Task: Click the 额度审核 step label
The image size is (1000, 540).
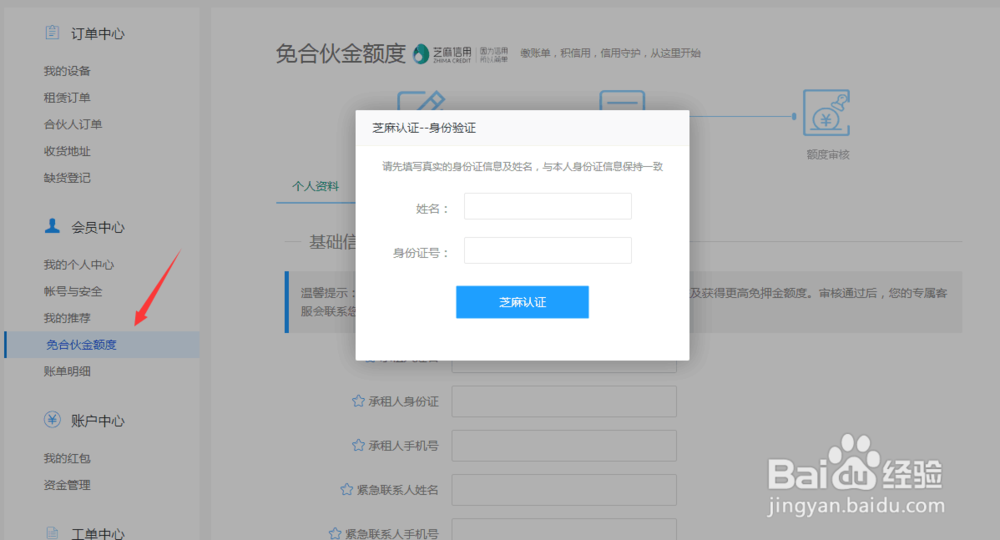Action: [x=828, y=154]
